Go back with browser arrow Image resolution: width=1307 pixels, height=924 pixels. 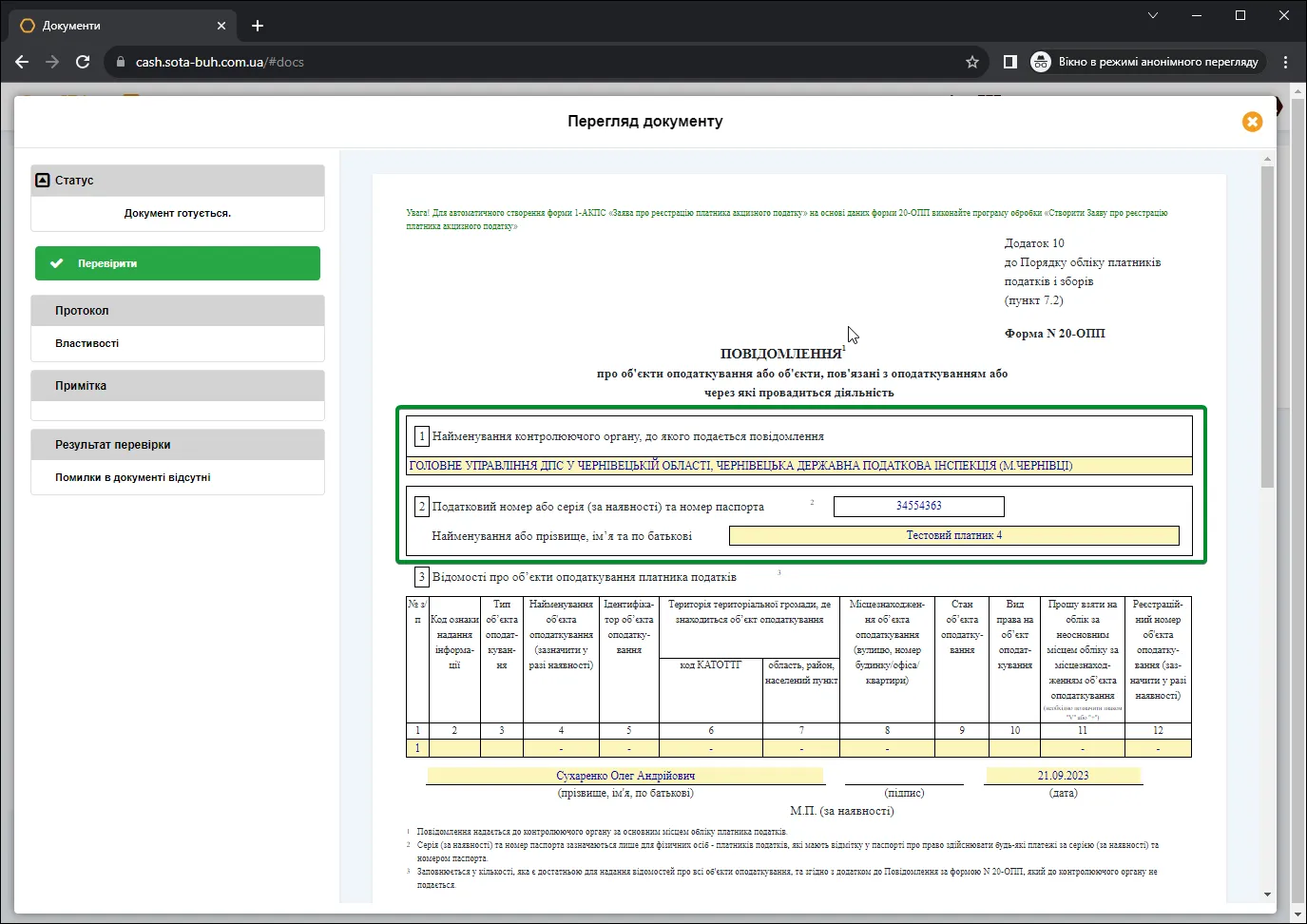(22, 62)
